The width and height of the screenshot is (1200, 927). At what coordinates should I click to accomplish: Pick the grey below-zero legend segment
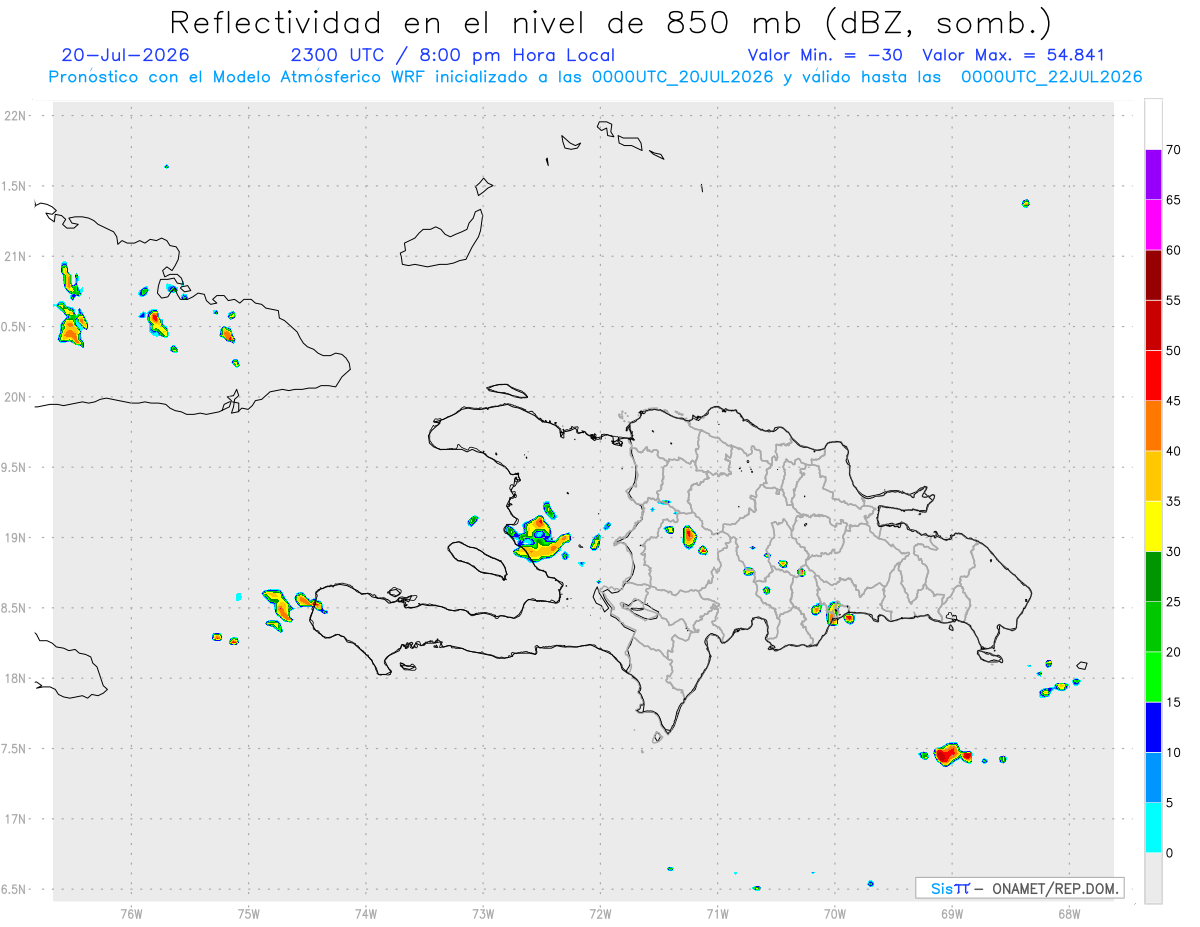point(1153,878)
